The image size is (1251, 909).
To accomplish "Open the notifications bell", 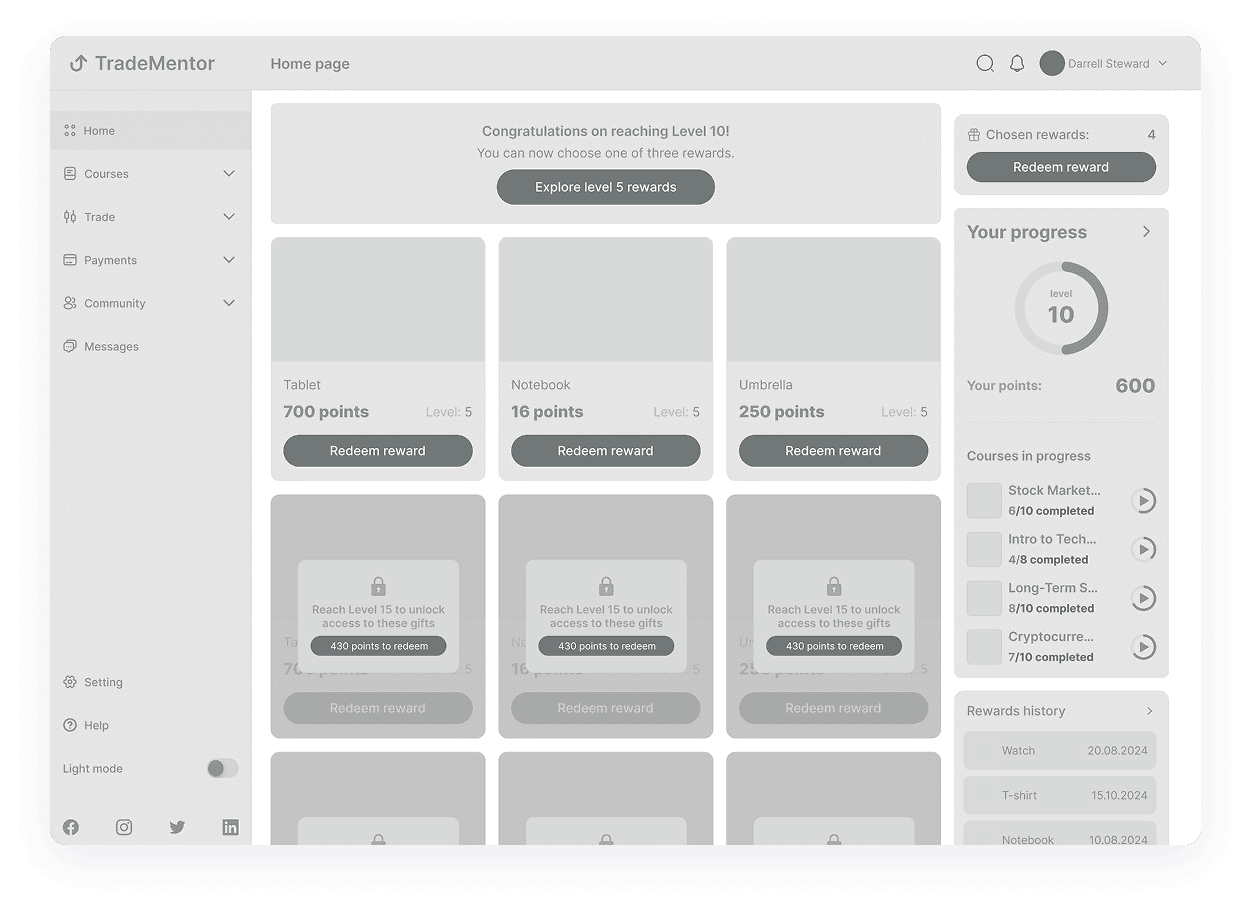I will (1017, 63).
